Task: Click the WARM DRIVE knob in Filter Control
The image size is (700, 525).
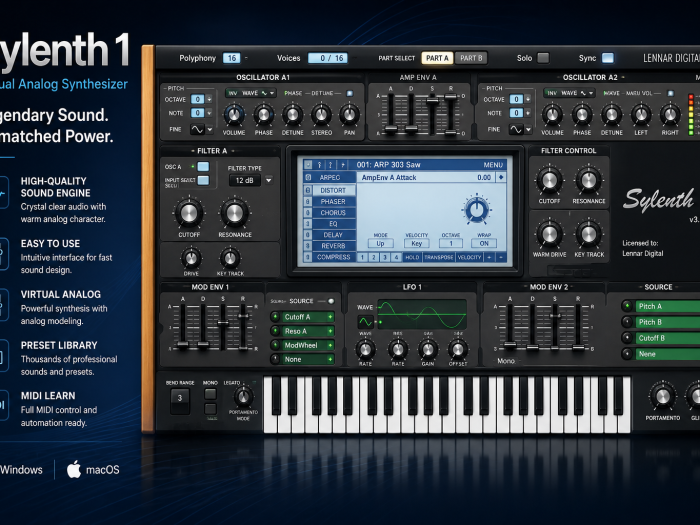Action: [549, 234]
